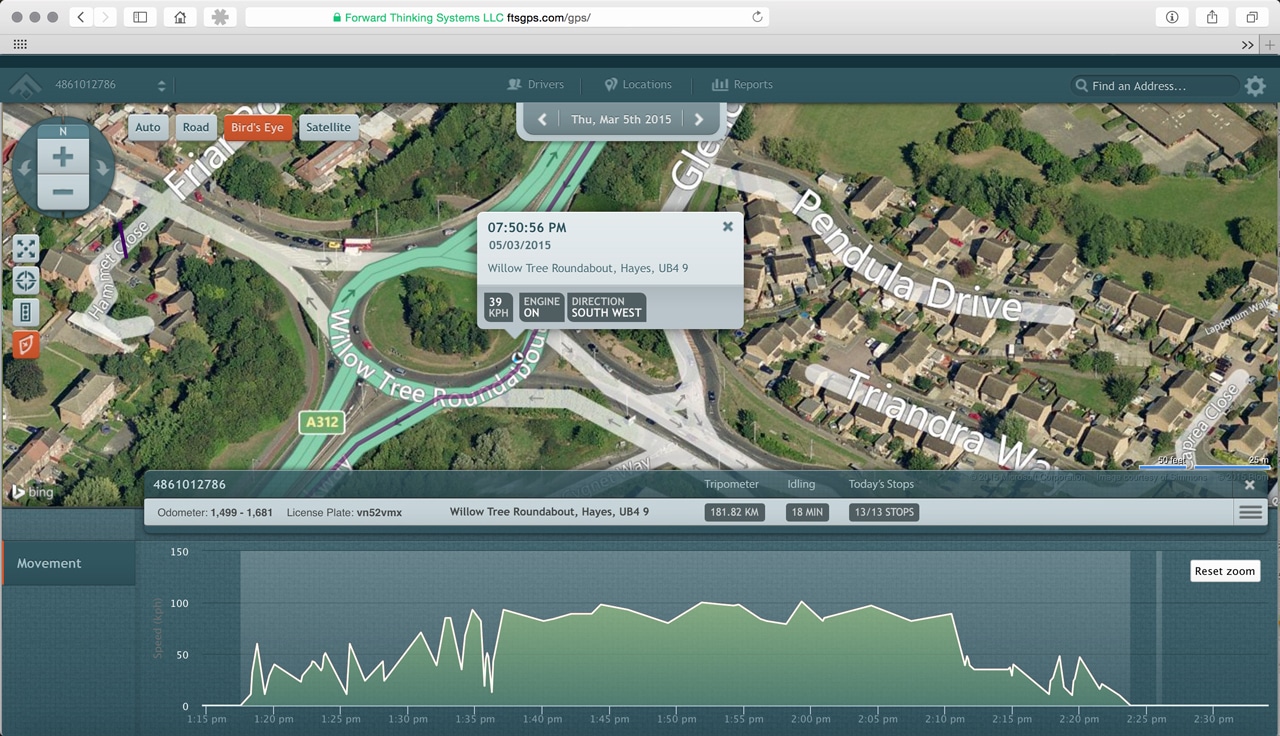This screenshot has height=736, width=1280.
Task: Open new tab plus button
Action: 1270,44
